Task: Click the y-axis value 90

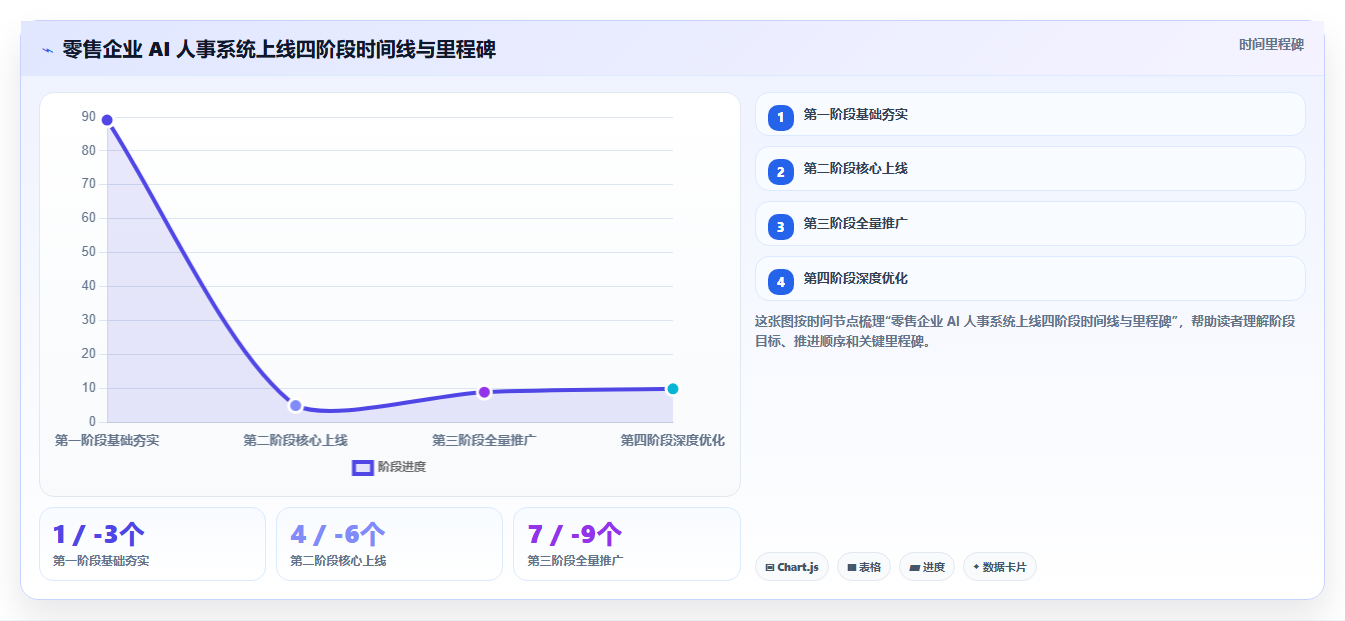Action: click(x=89, y=117)
